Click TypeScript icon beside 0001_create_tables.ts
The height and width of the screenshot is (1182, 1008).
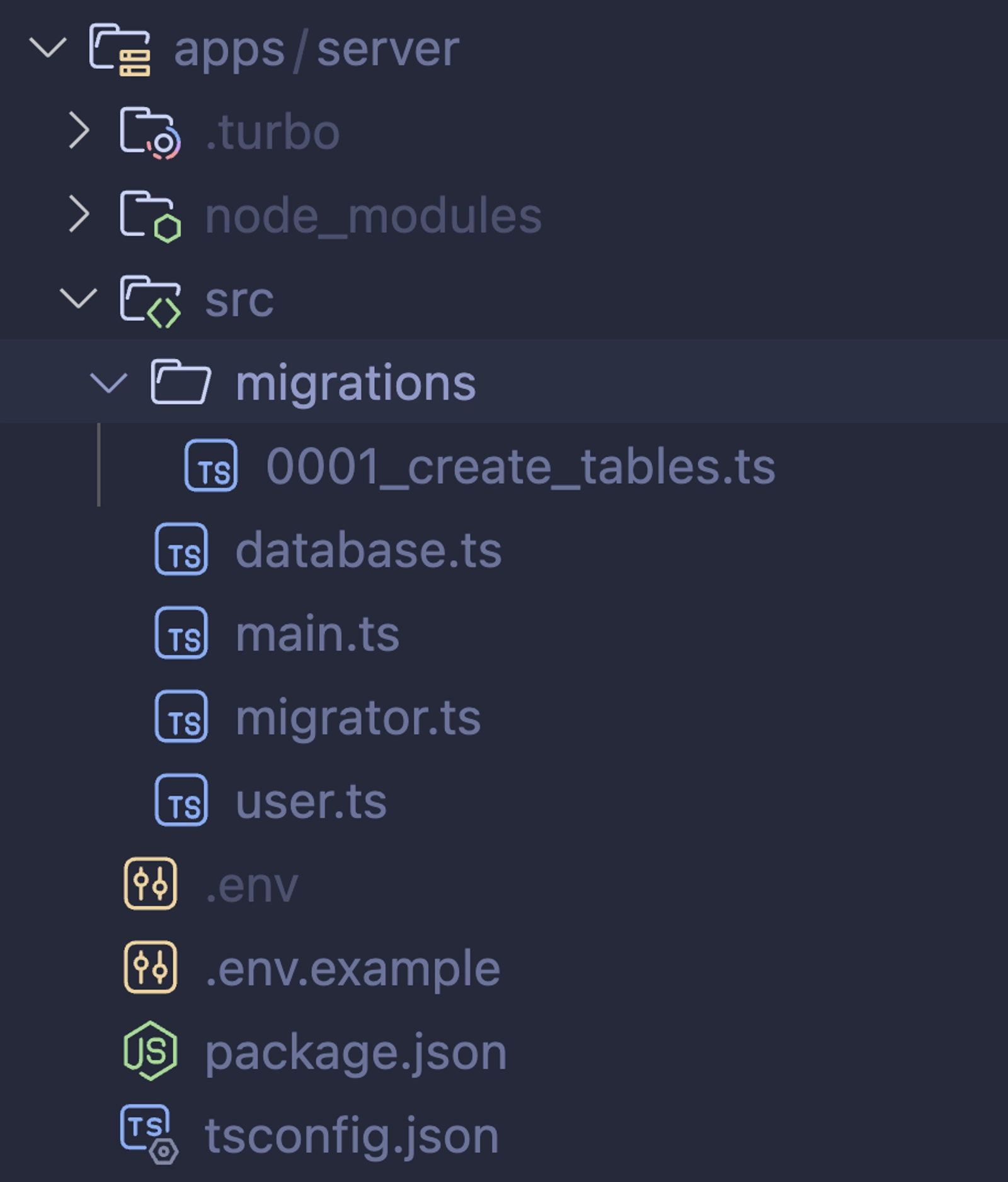211,466
